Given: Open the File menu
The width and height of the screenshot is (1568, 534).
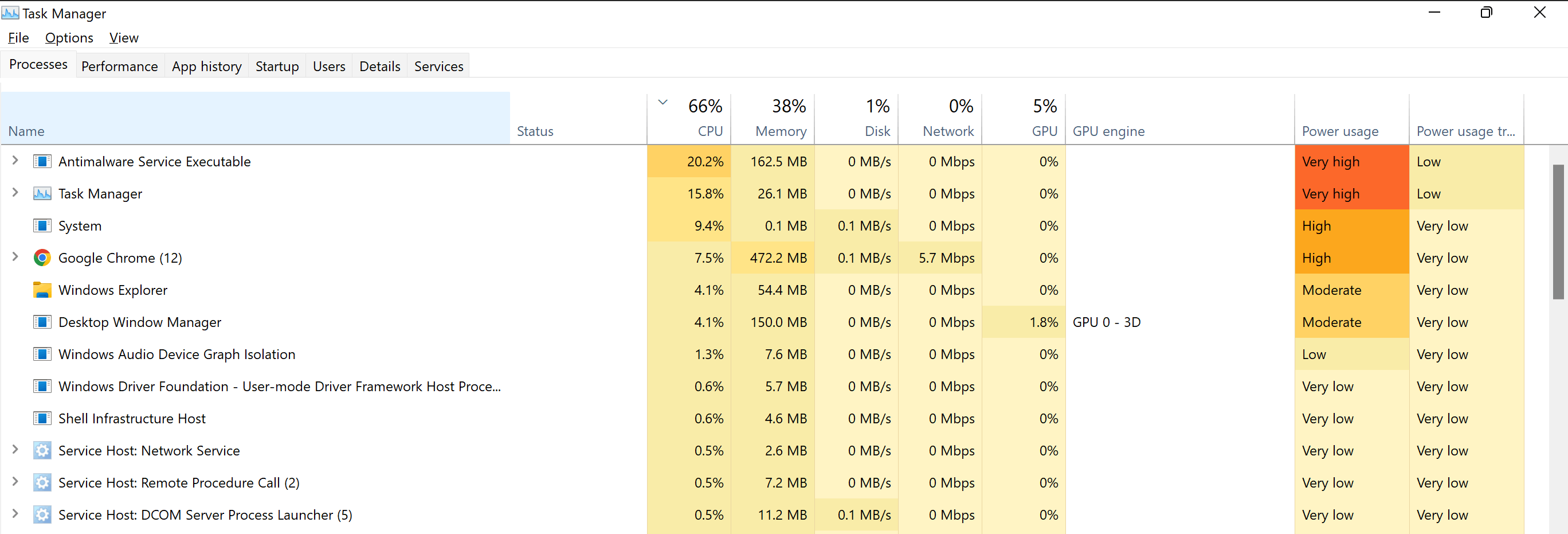Looking at the screenshot, I should pos(18,38).
